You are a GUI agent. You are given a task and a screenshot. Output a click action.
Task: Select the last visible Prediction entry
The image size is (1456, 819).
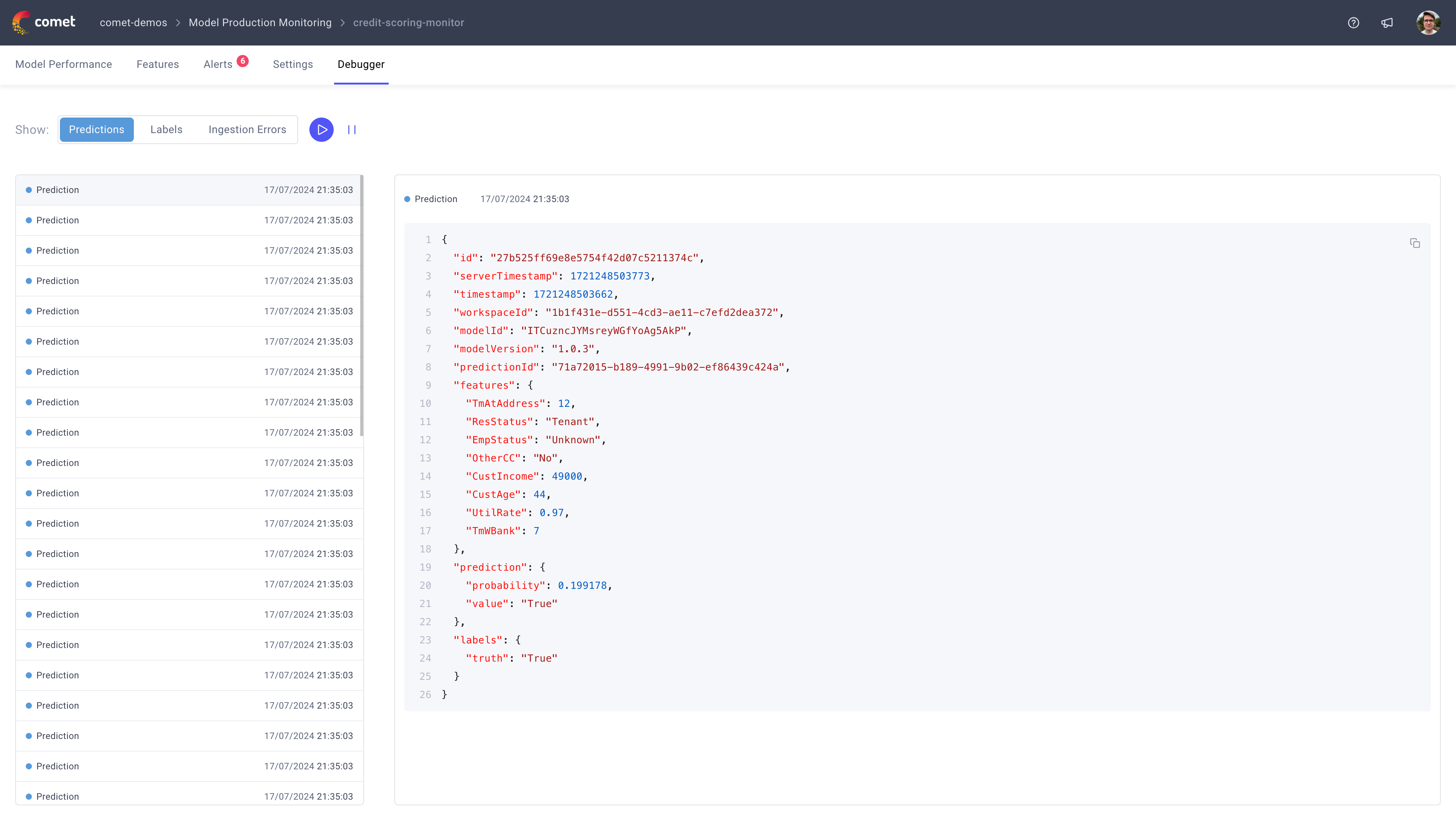tap(189, 796)
